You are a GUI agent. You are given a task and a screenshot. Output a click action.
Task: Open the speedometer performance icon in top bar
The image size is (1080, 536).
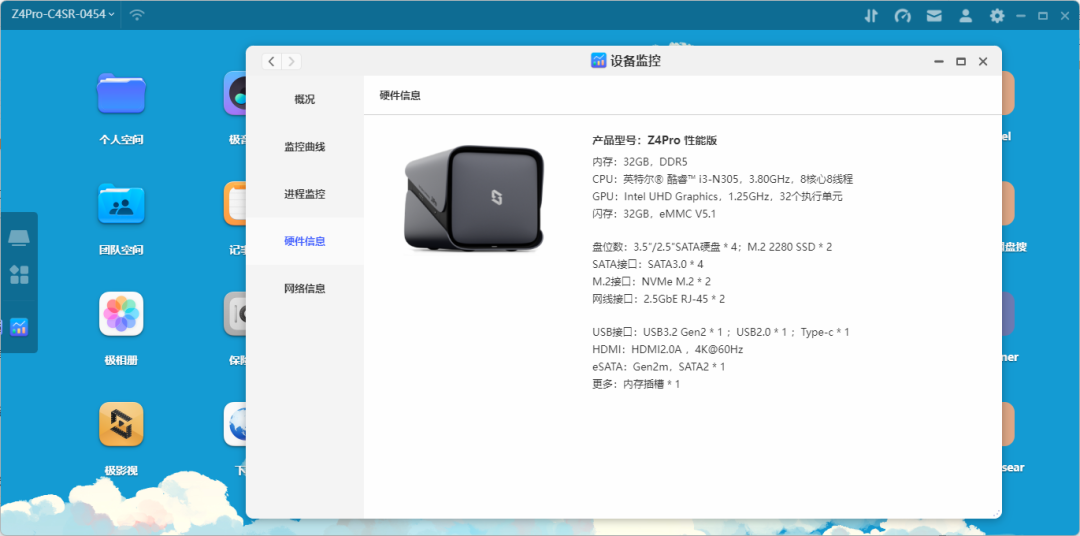point(902,15)
